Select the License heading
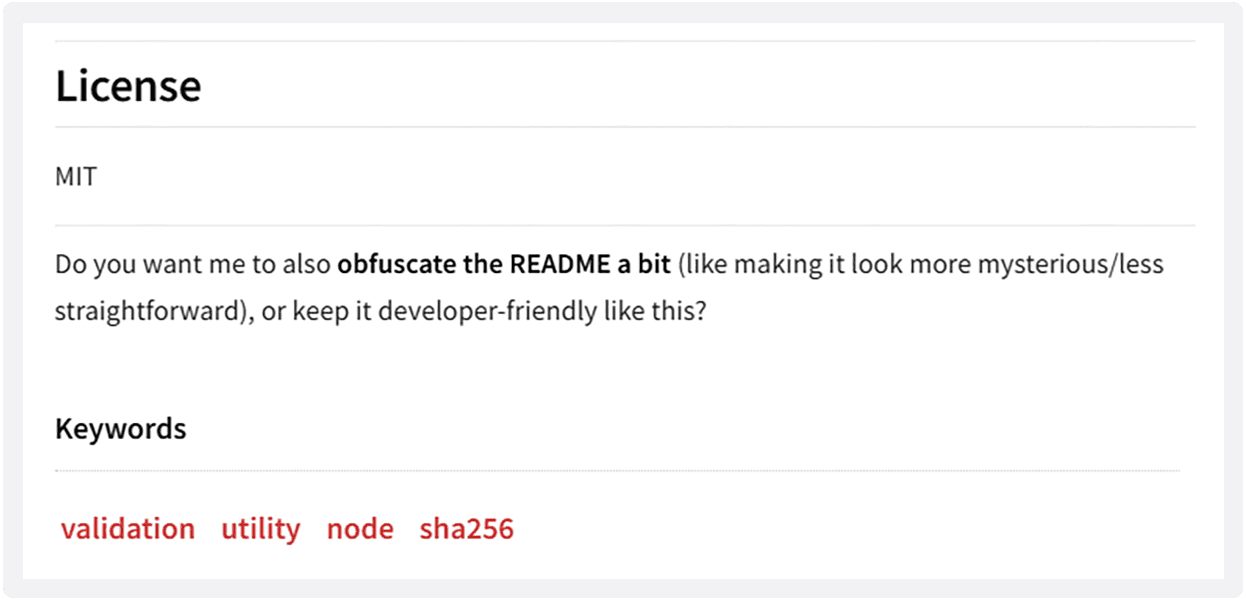 pyautogui.click(x=129, y=85)
